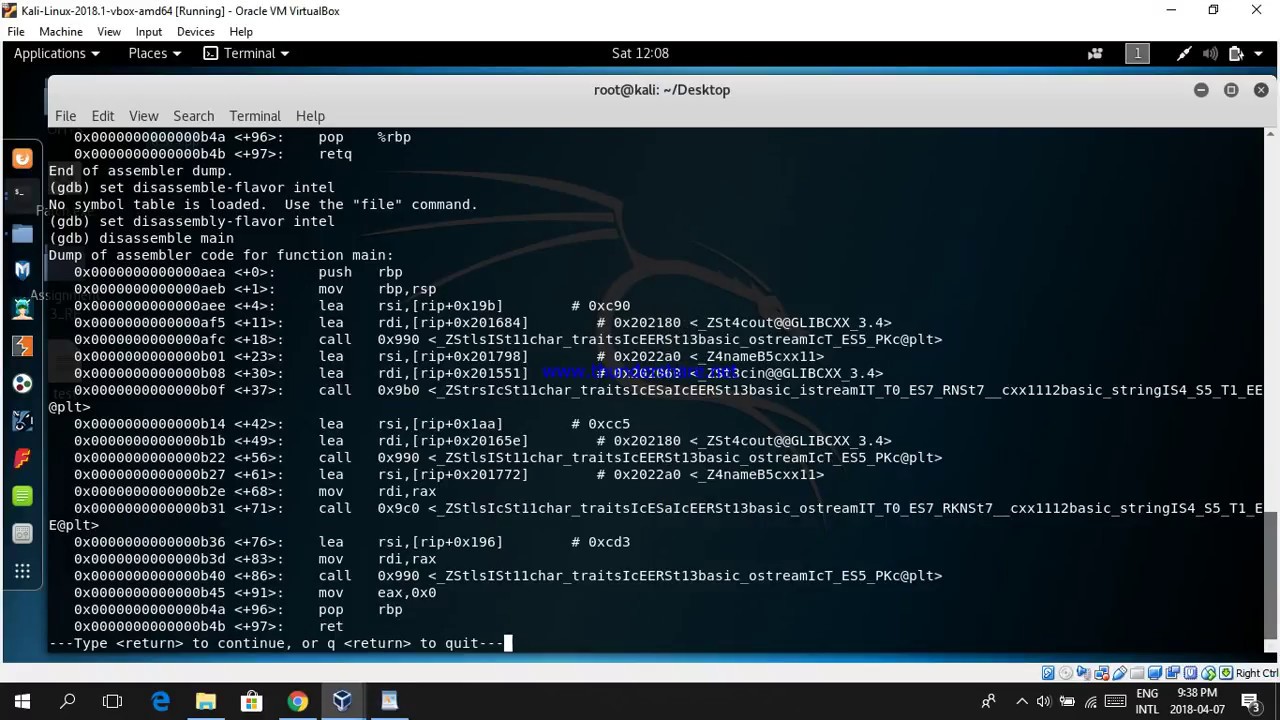Click VirtualBox keyboard capture arrow indicator

coord(1226,673)
